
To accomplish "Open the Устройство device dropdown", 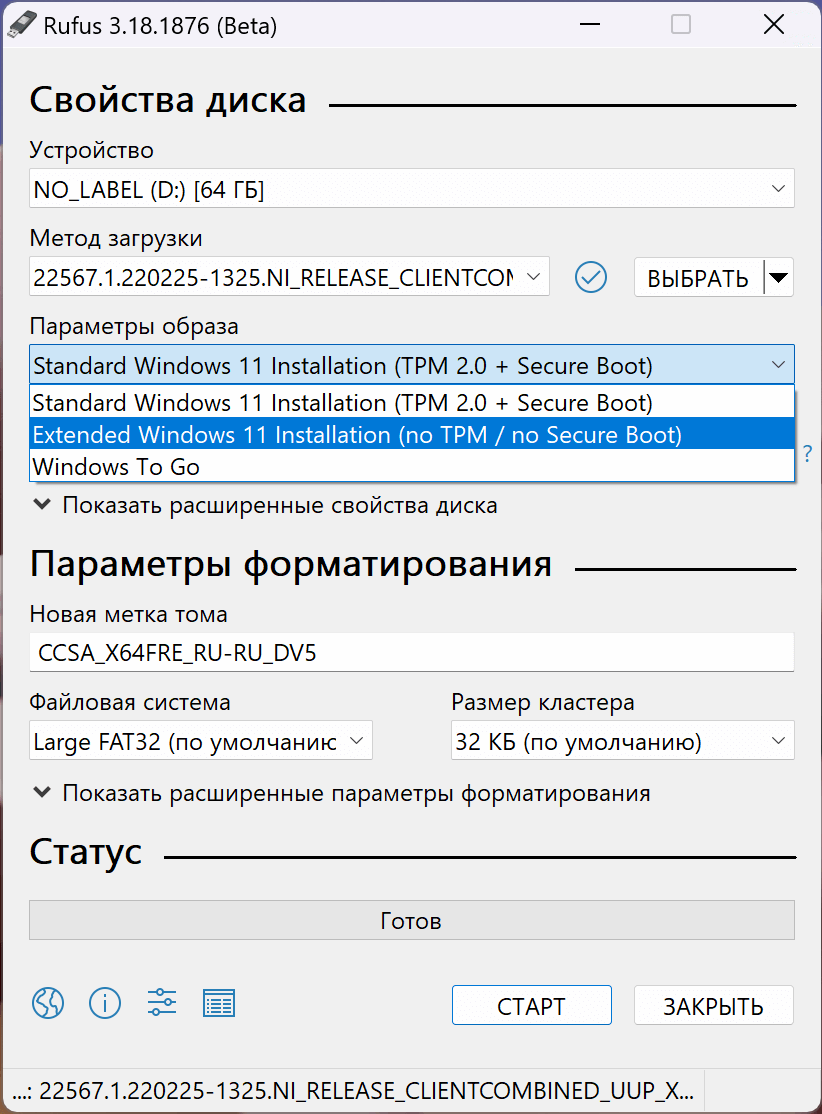I will click(411, 189).
